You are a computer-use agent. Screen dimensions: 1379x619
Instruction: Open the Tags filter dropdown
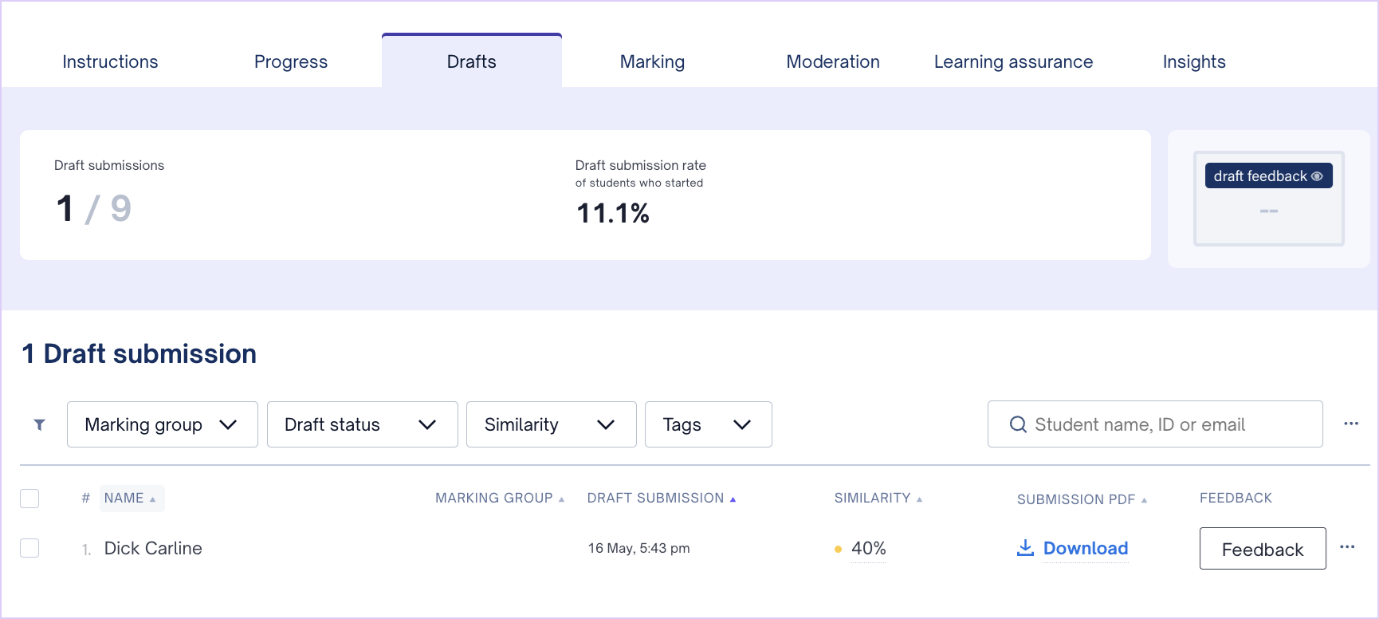pyautogui.click(x=707, y=424)
